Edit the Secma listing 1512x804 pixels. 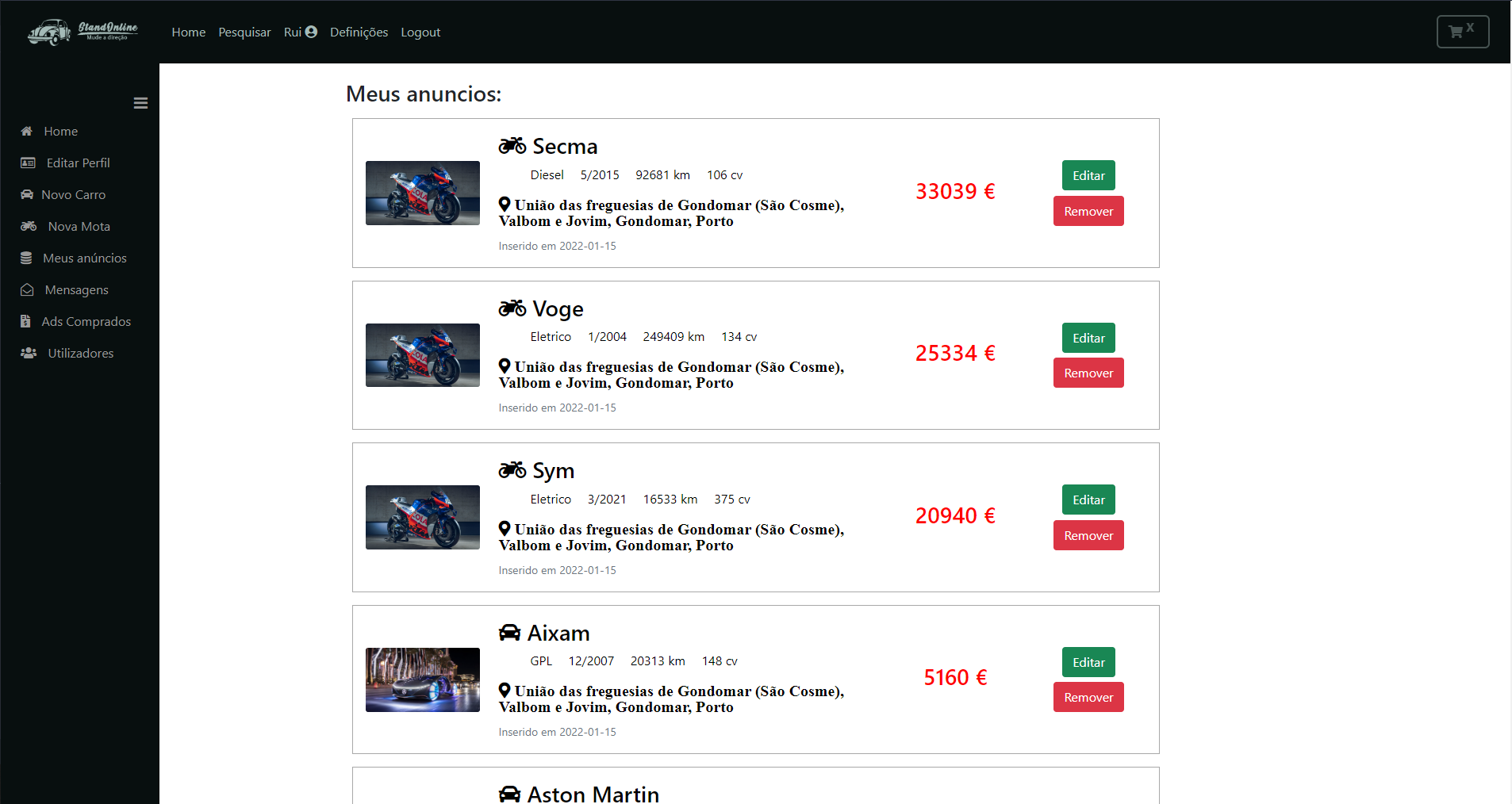coord(1088,176)
